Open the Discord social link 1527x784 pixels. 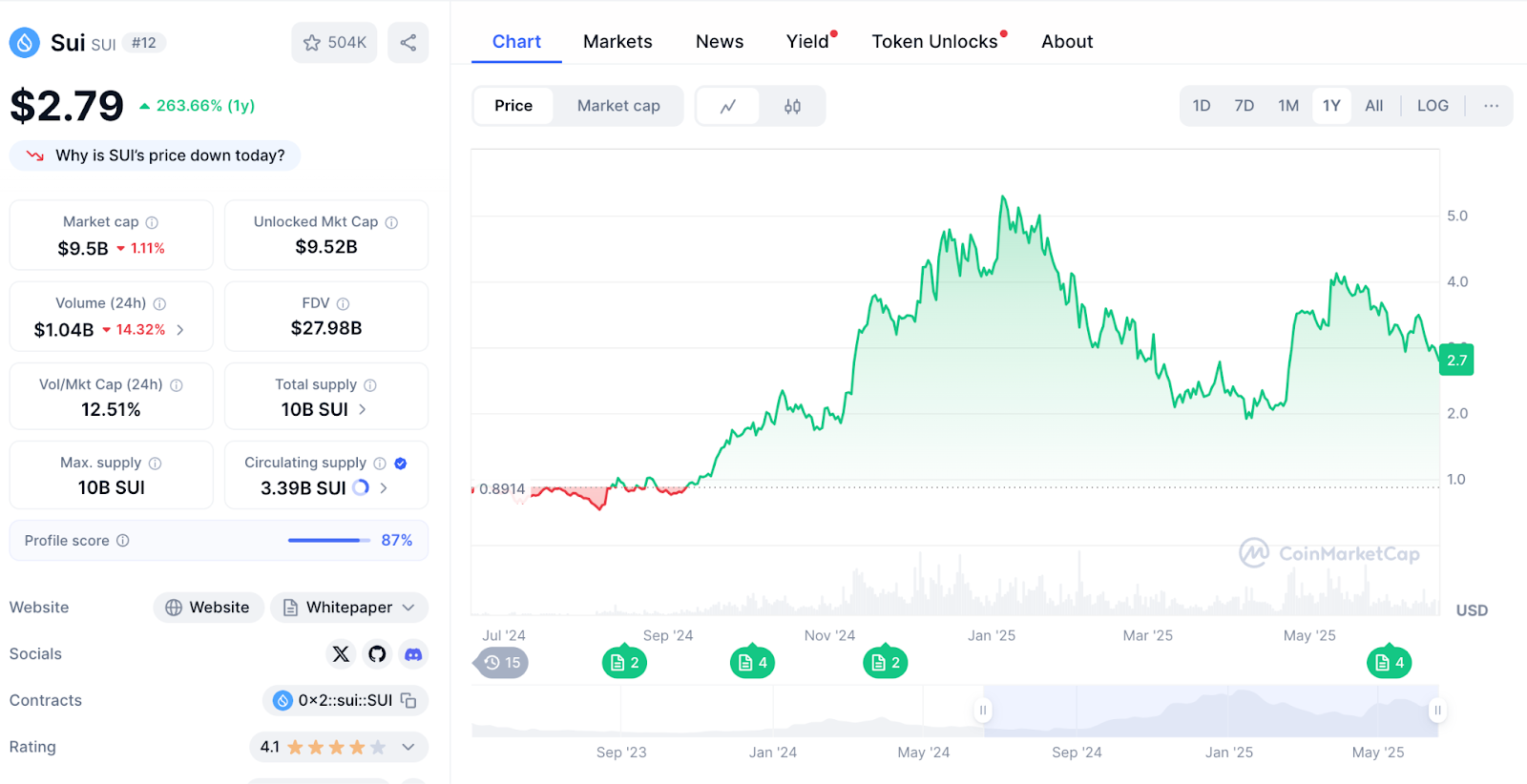point(413,654)
